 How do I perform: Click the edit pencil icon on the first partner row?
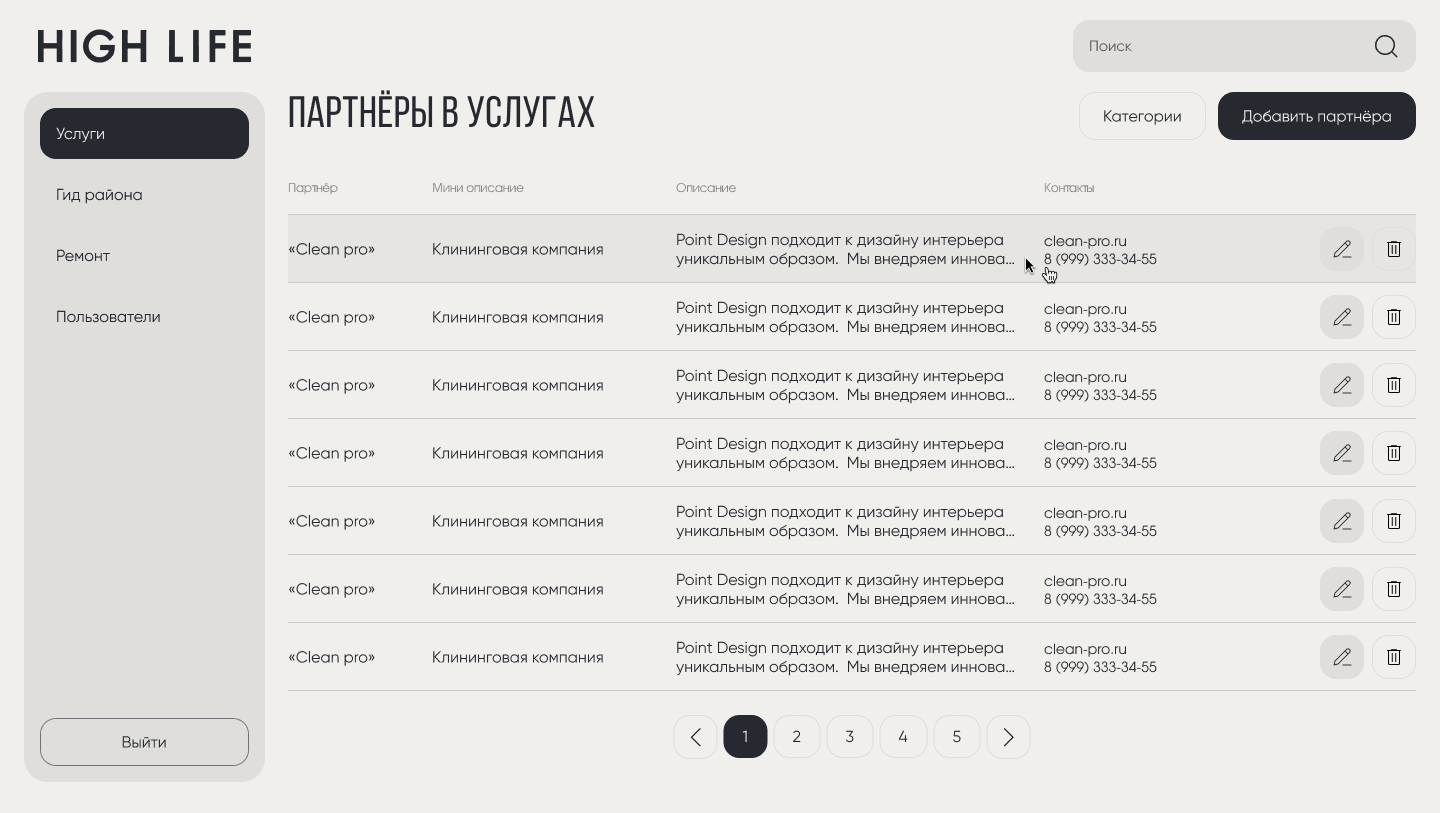[x=1342, y=249]
